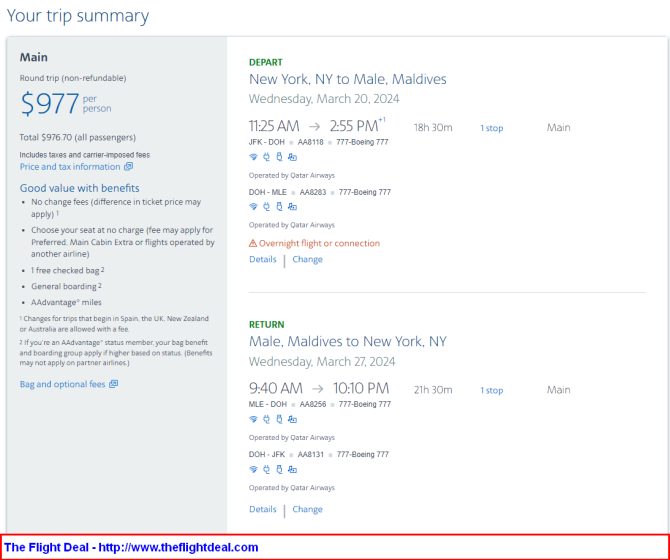The image size is (670, 560).
Task: Open Bag and optional fees link
Action: click(62, 384)
